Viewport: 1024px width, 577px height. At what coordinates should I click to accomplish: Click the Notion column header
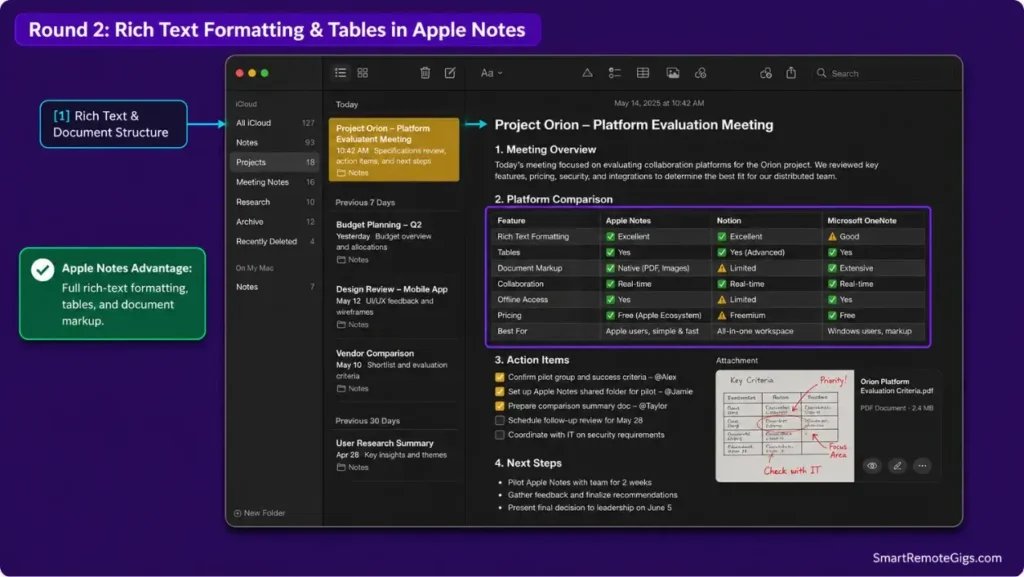pyautogui.click(x=729, y=221)
